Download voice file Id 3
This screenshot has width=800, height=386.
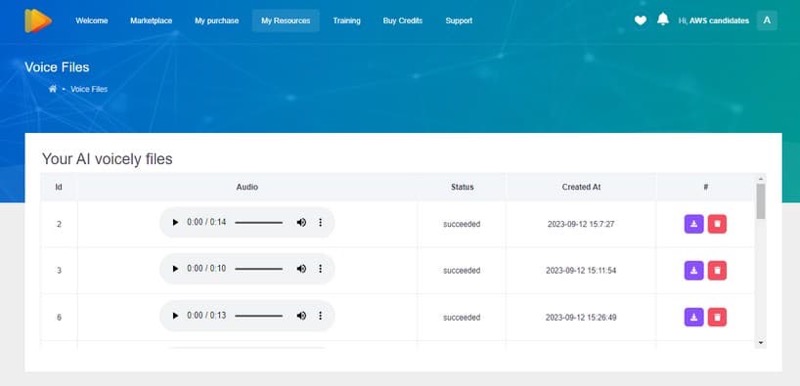click(694, 270)
